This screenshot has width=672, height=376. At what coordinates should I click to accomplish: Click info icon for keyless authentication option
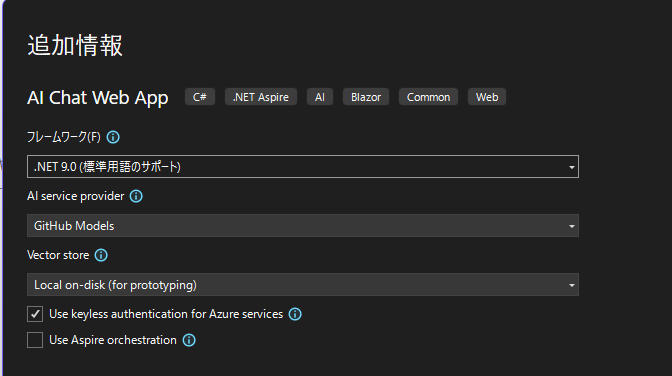tap(295, 314)
